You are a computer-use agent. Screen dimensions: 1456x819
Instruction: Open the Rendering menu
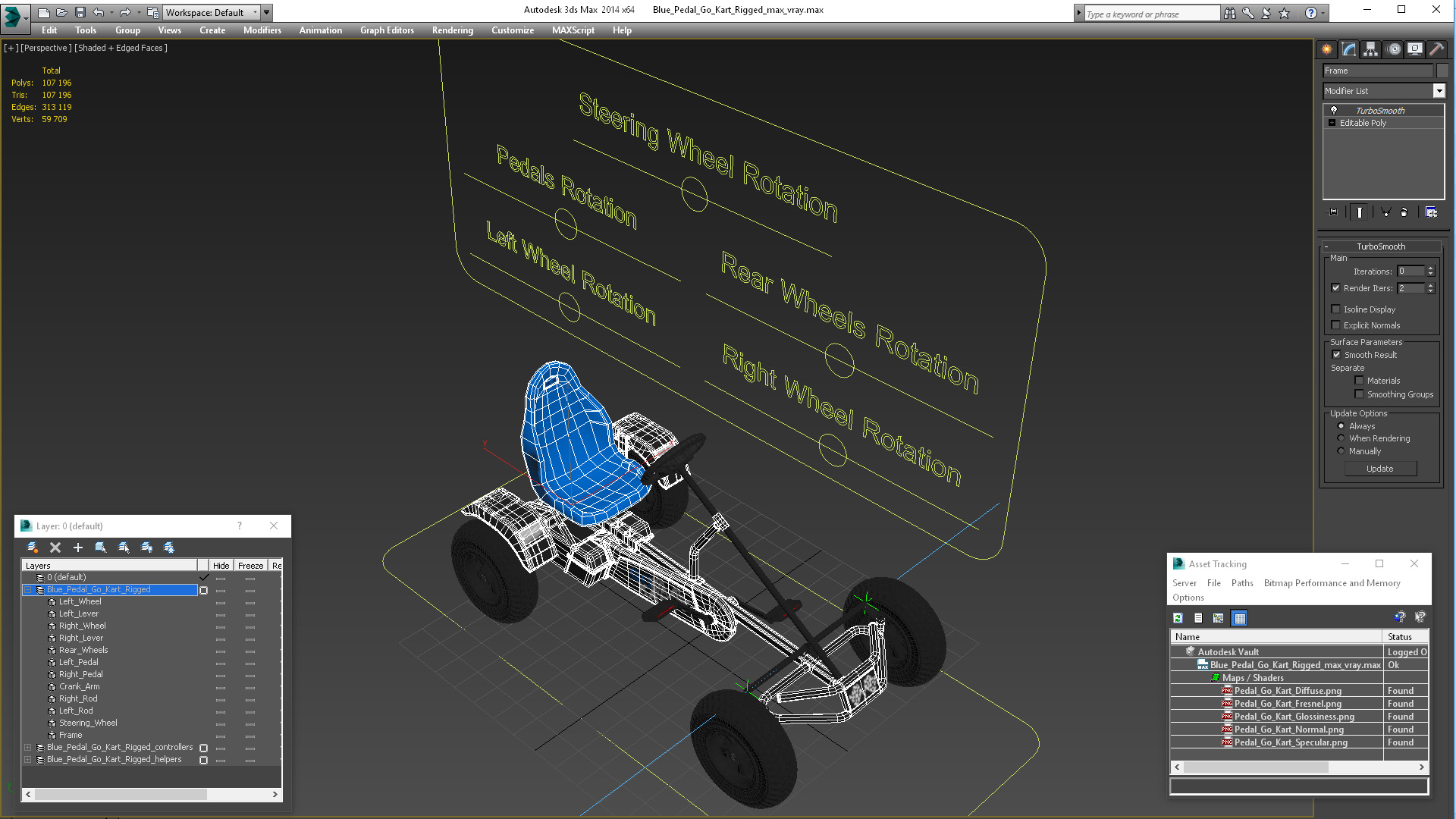453,30
